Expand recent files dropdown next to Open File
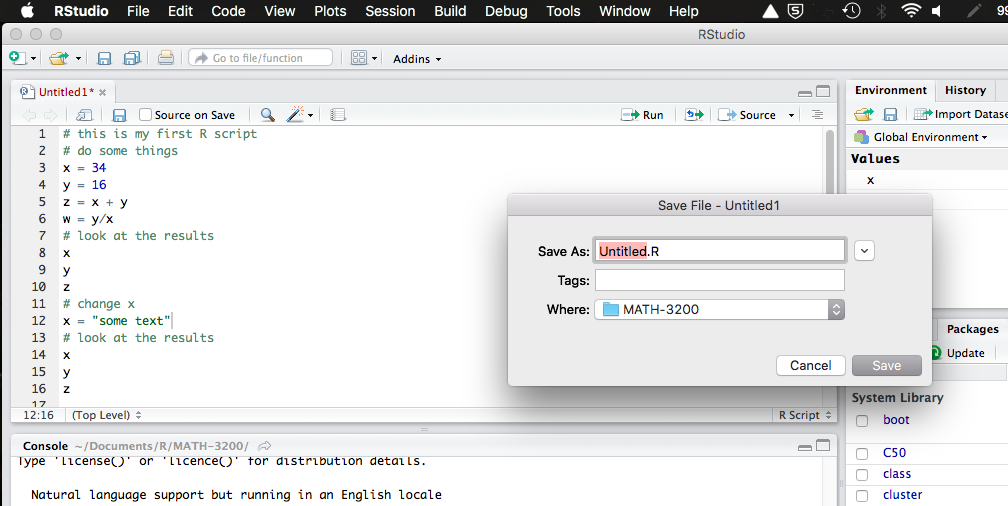 click(x=78, y=59)
